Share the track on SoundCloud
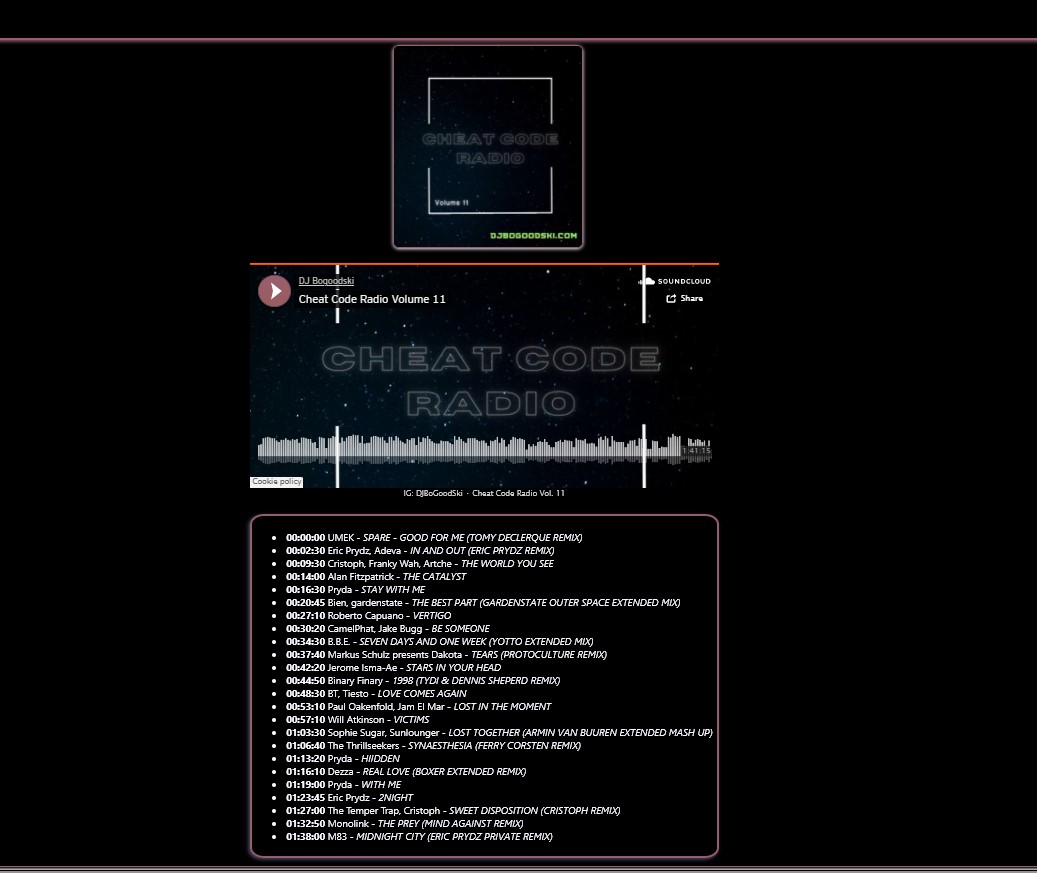 tap(684, 298)
